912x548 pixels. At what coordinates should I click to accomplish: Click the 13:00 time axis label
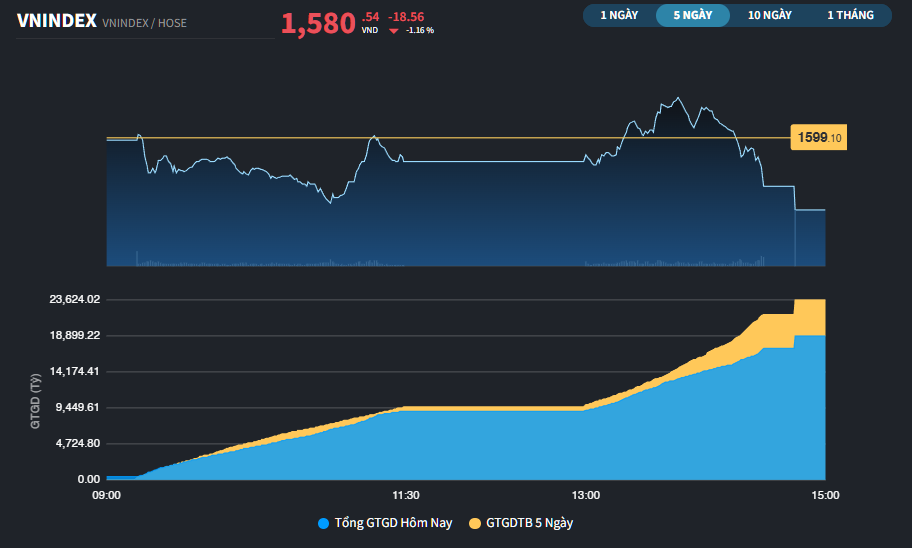pyautogui.click(x=586, y=495)
